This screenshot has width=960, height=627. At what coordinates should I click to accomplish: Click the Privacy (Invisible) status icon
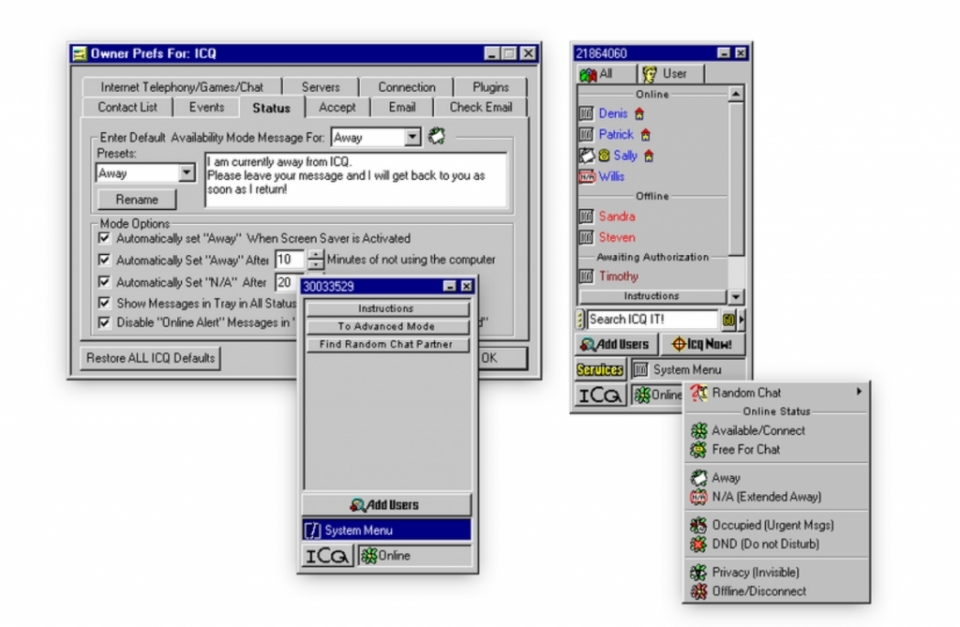[x=698, y=572]
